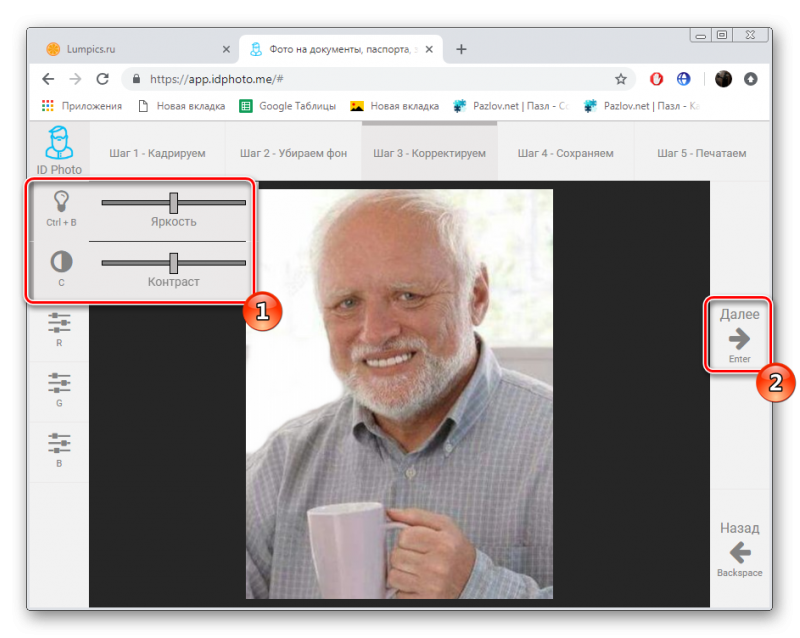
Task: Click the photo preview of the man
Action: 399,394
